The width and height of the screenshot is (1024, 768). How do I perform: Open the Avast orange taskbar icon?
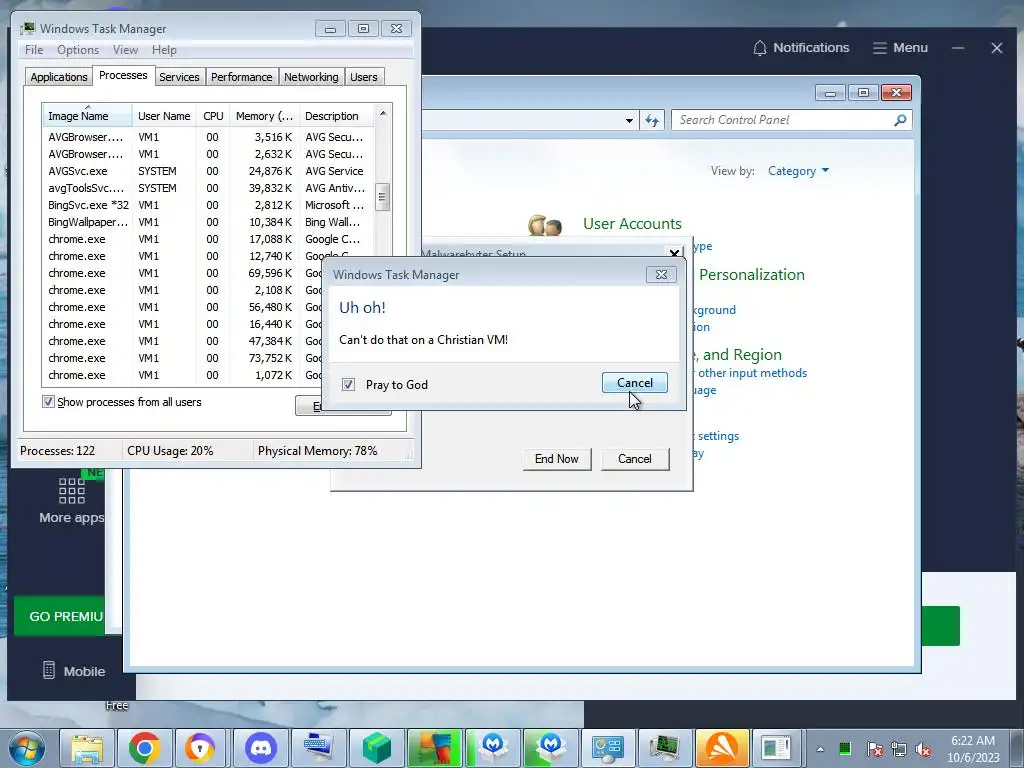(722, 748)
